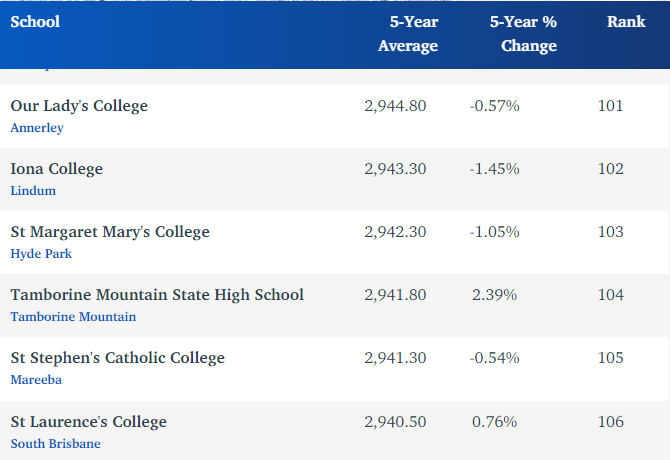Screen dimensions: 670x460
Task: Click the -1.45% change value
Action: point(494,168)
